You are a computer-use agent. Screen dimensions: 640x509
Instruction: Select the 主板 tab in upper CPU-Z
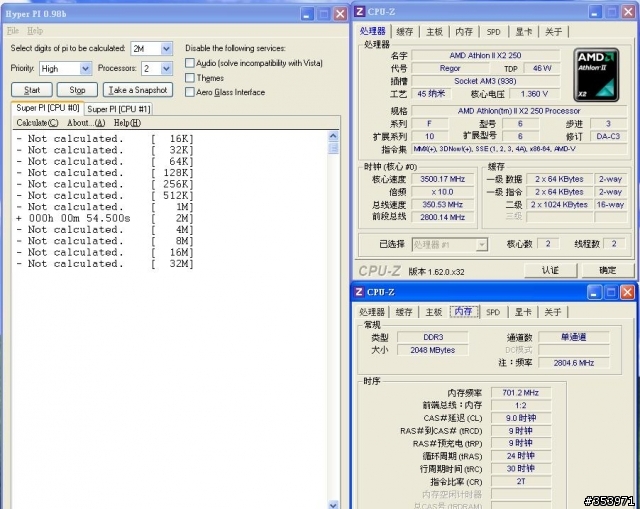(x=434, y=32)
